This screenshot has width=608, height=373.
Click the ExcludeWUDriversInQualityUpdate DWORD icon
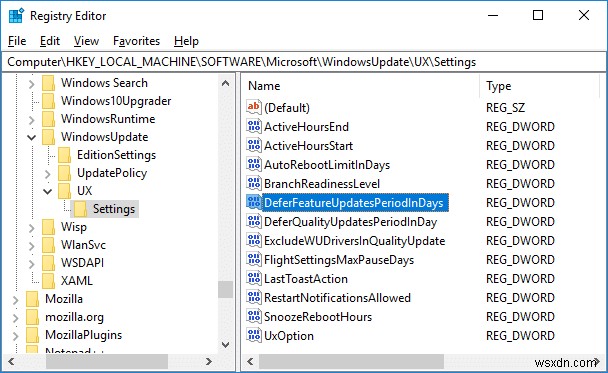pyautogui.click(x=254, y=240)
